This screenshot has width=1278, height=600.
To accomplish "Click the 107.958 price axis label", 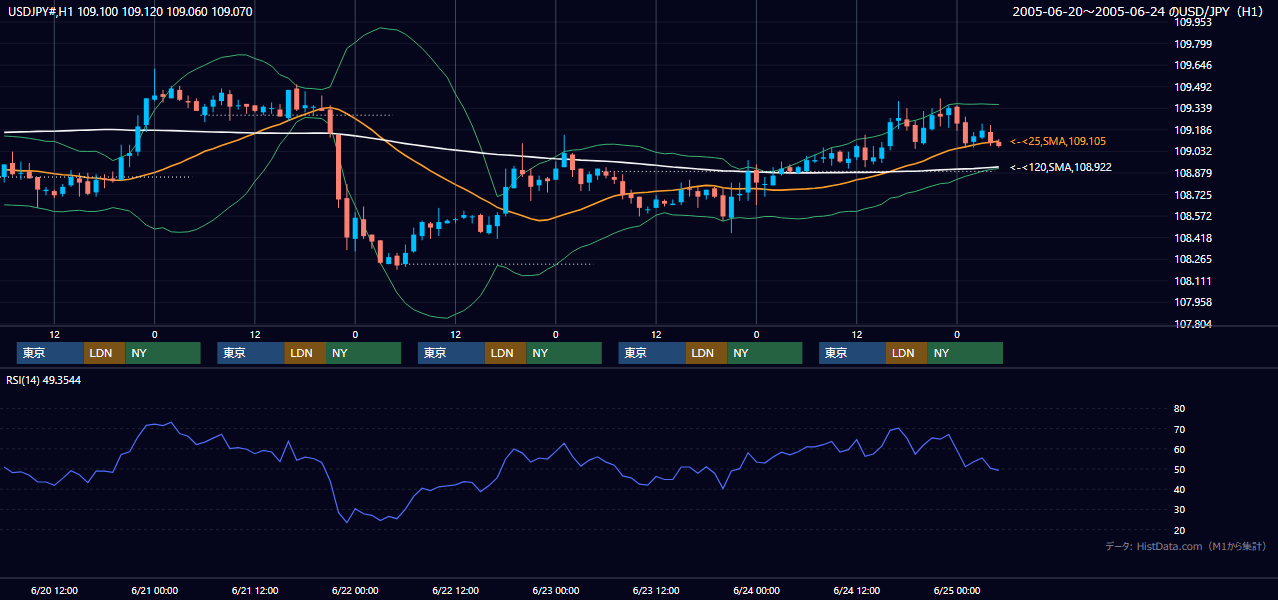I will [x=1193, y=302].
